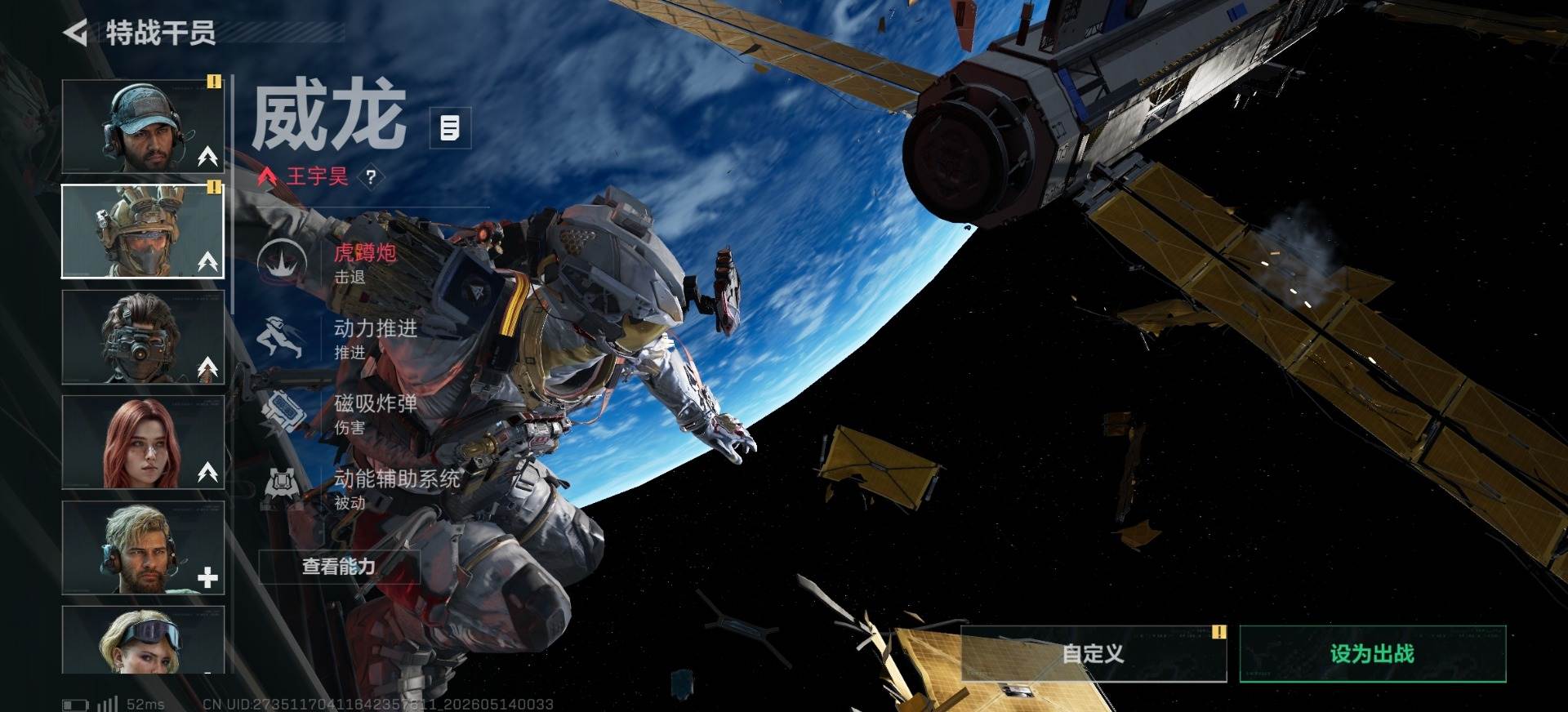This screenshot has width=1568, height=712.
Task: Click the 查看能力 button
Action: (339, 566)
